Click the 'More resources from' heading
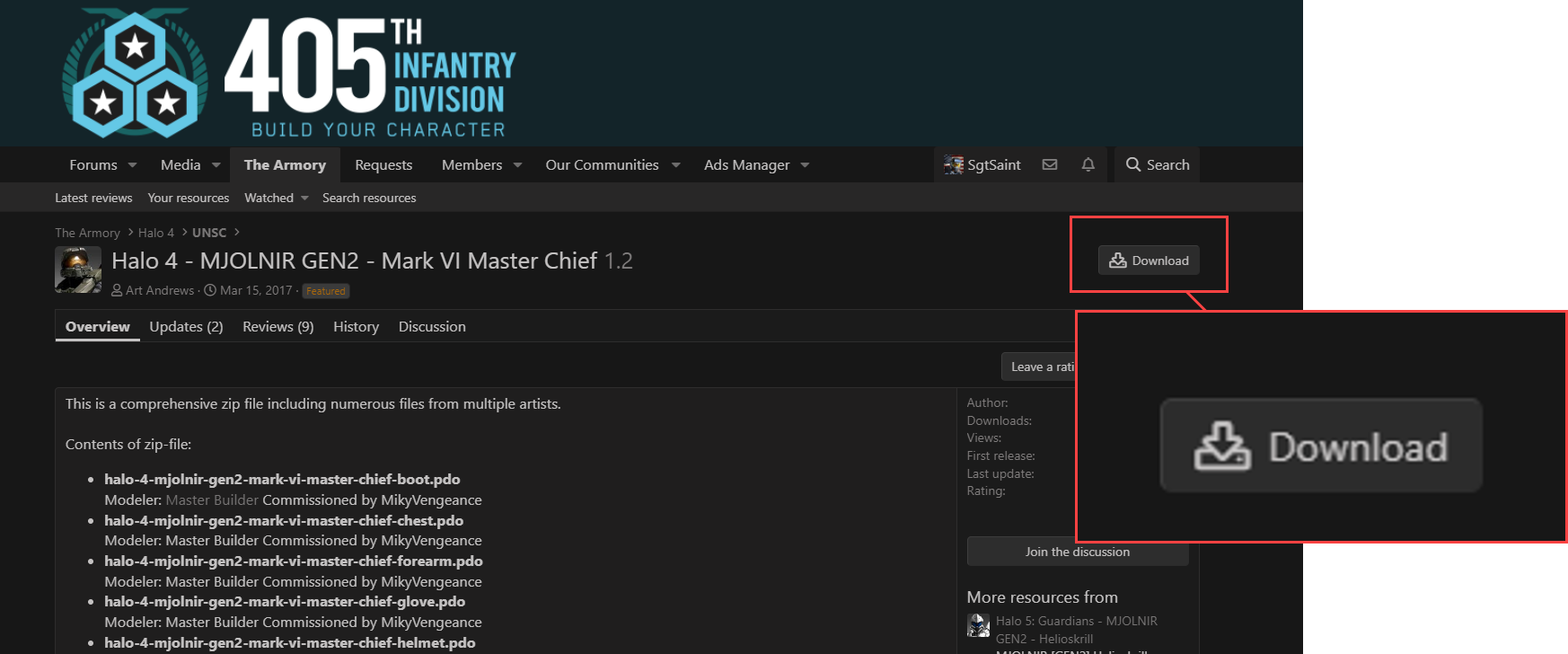1568x654 pixels. pos(1042,597)
